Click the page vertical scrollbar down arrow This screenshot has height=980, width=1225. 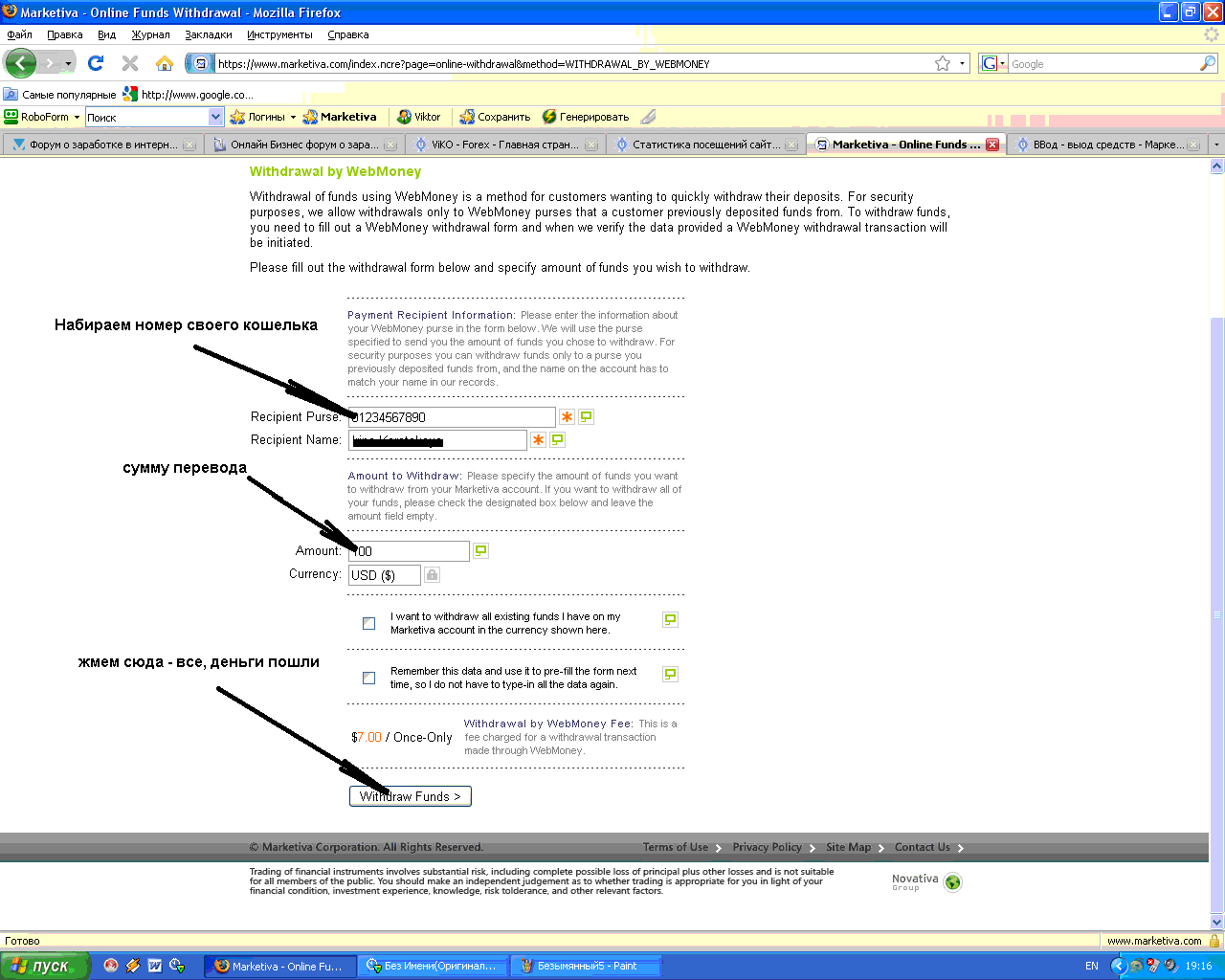[x=1217, y=923]
